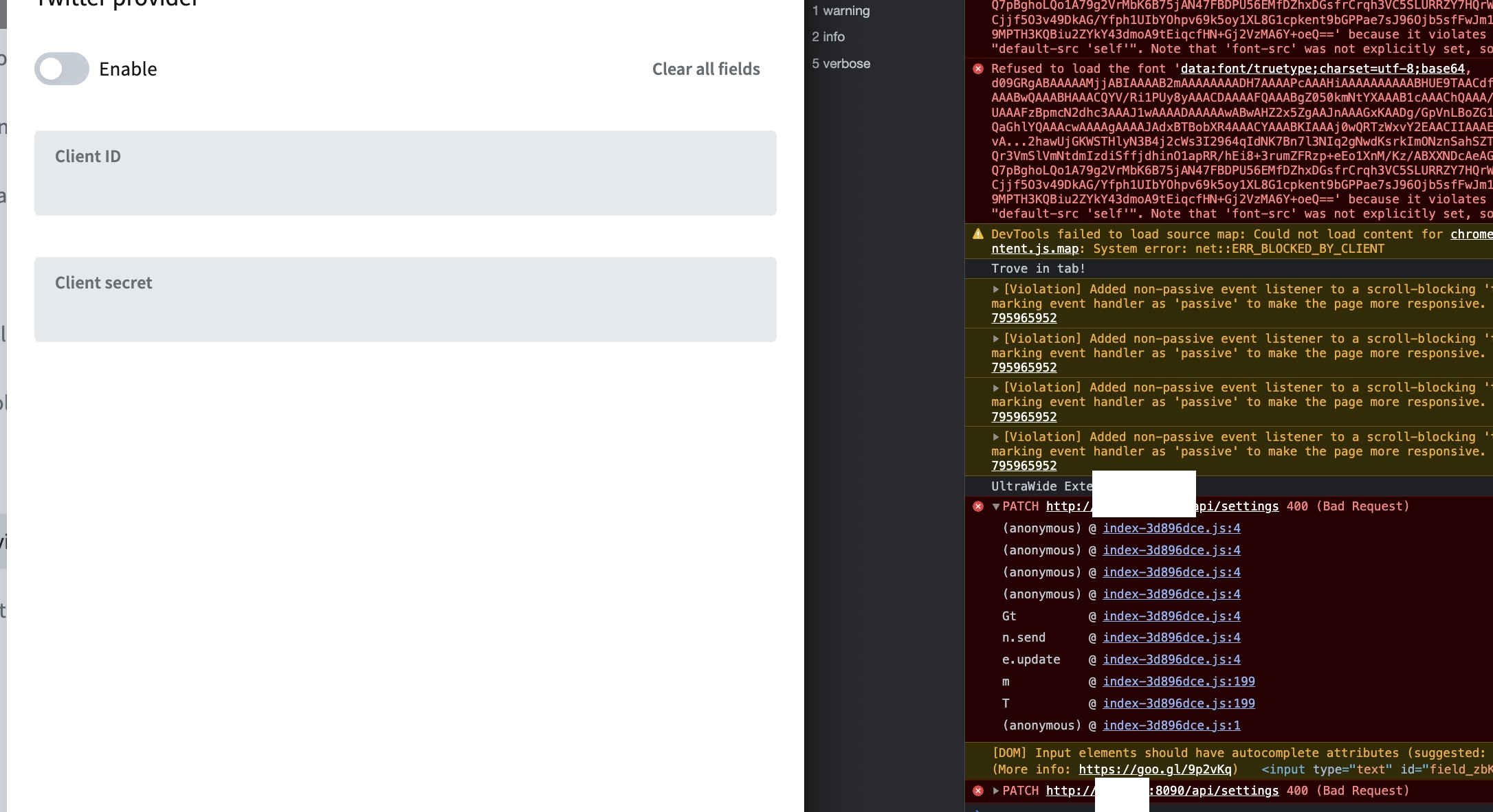Filter console messages by "1 warning"
1493x812 pixels.
tap(840, 10)
